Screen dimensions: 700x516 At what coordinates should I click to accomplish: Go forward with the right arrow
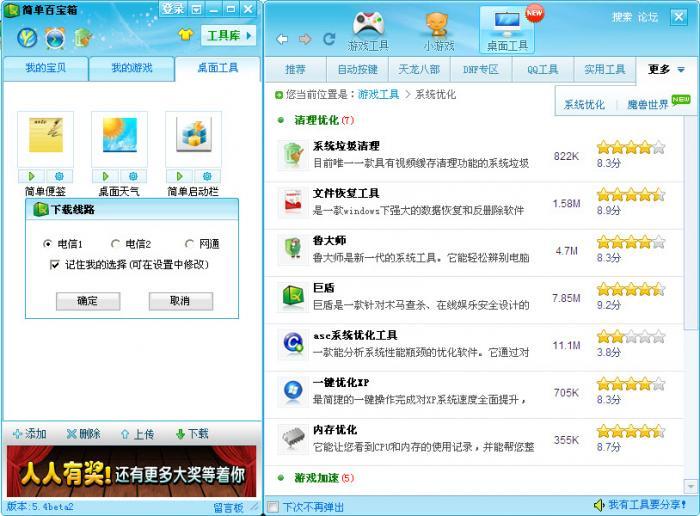point(305,39)
